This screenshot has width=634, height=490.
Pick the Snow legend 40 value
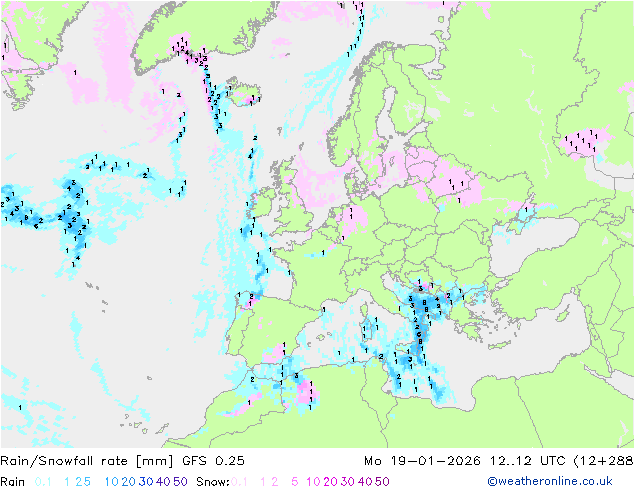[x=365, y=482]
